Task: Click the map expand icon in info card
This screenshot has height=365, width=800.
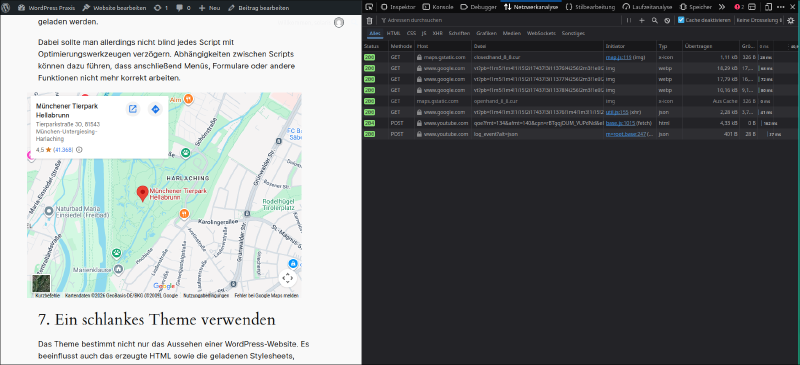Action: 133,109
